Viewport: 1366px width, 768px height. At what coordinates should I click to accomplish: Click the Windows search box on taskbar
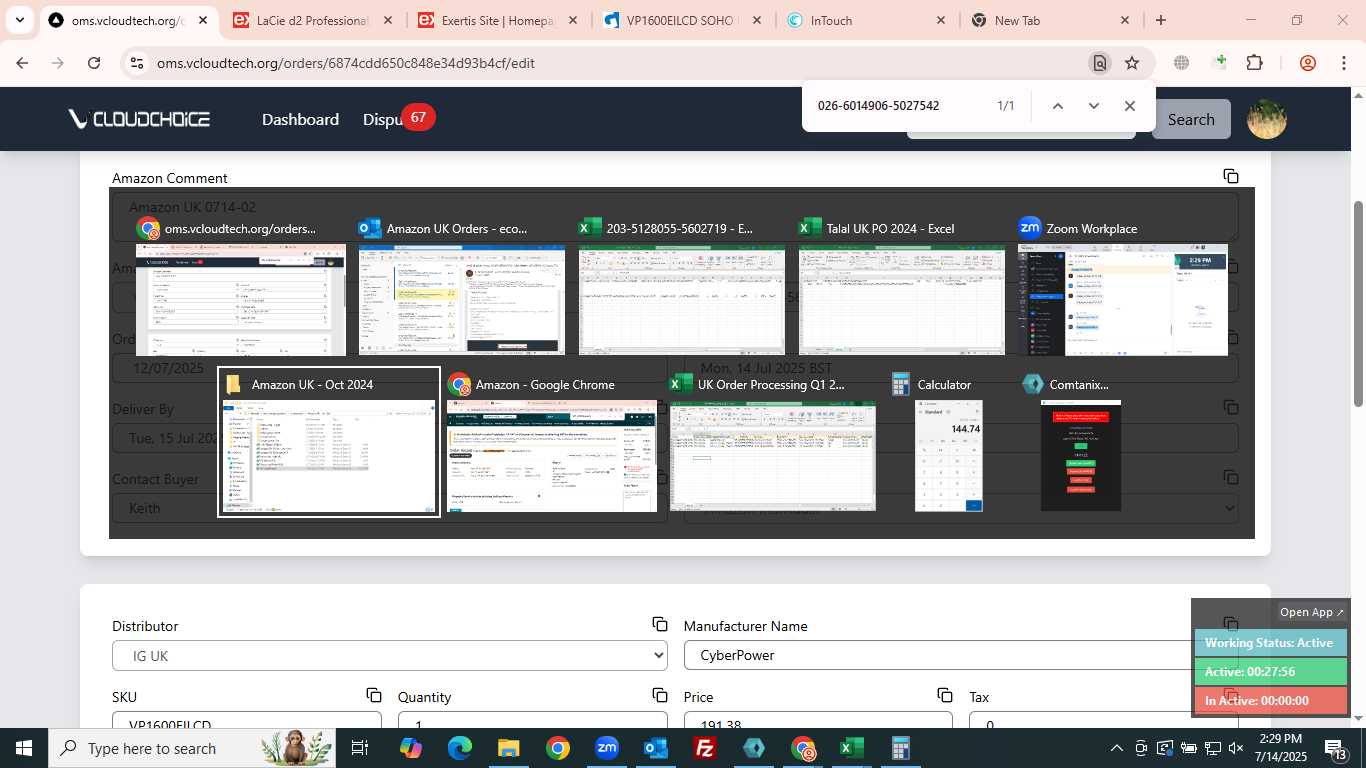[x=192, y=748]
